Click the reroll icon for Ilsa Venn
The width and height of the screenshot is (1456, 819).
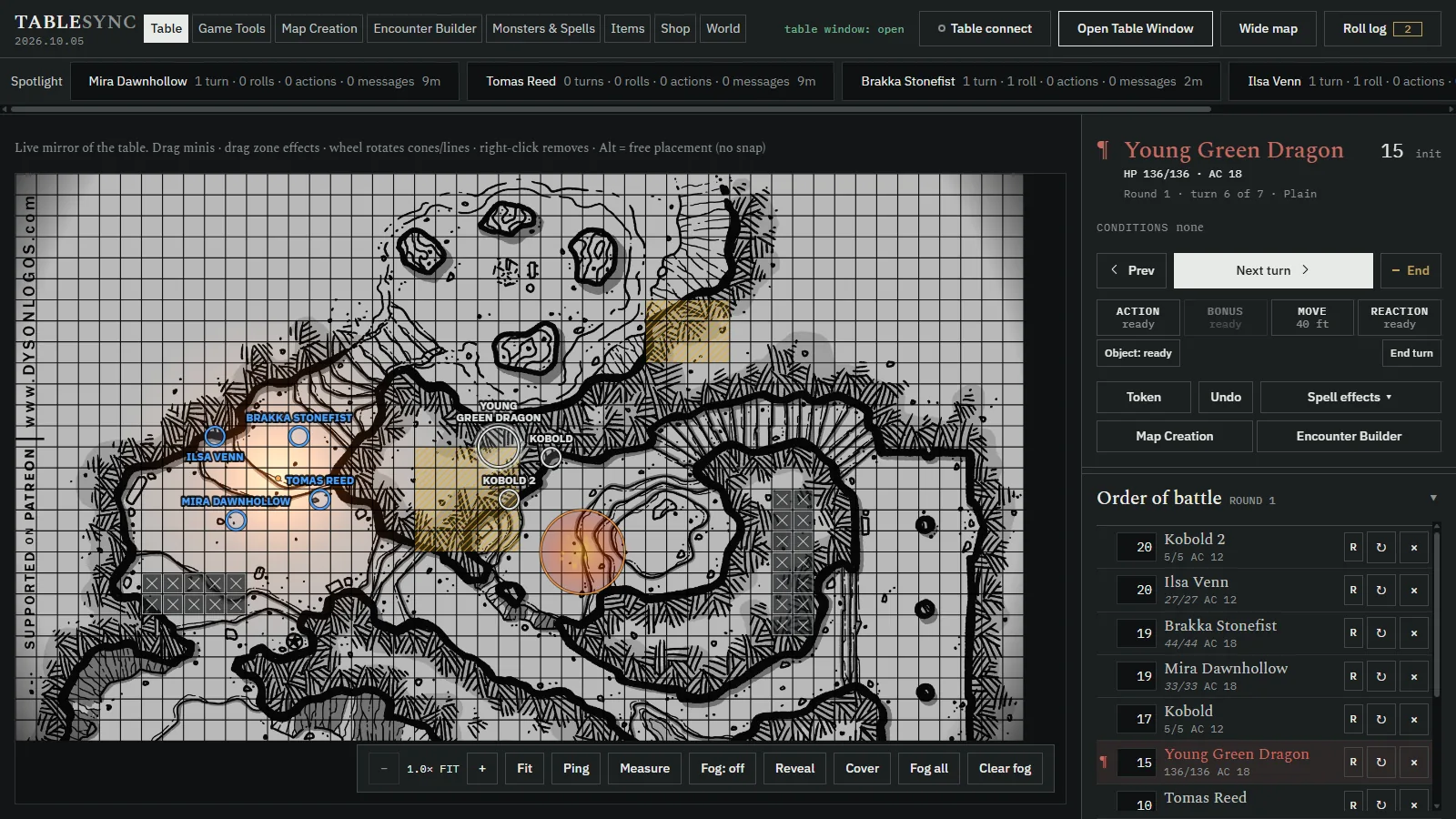[1380, 590]
